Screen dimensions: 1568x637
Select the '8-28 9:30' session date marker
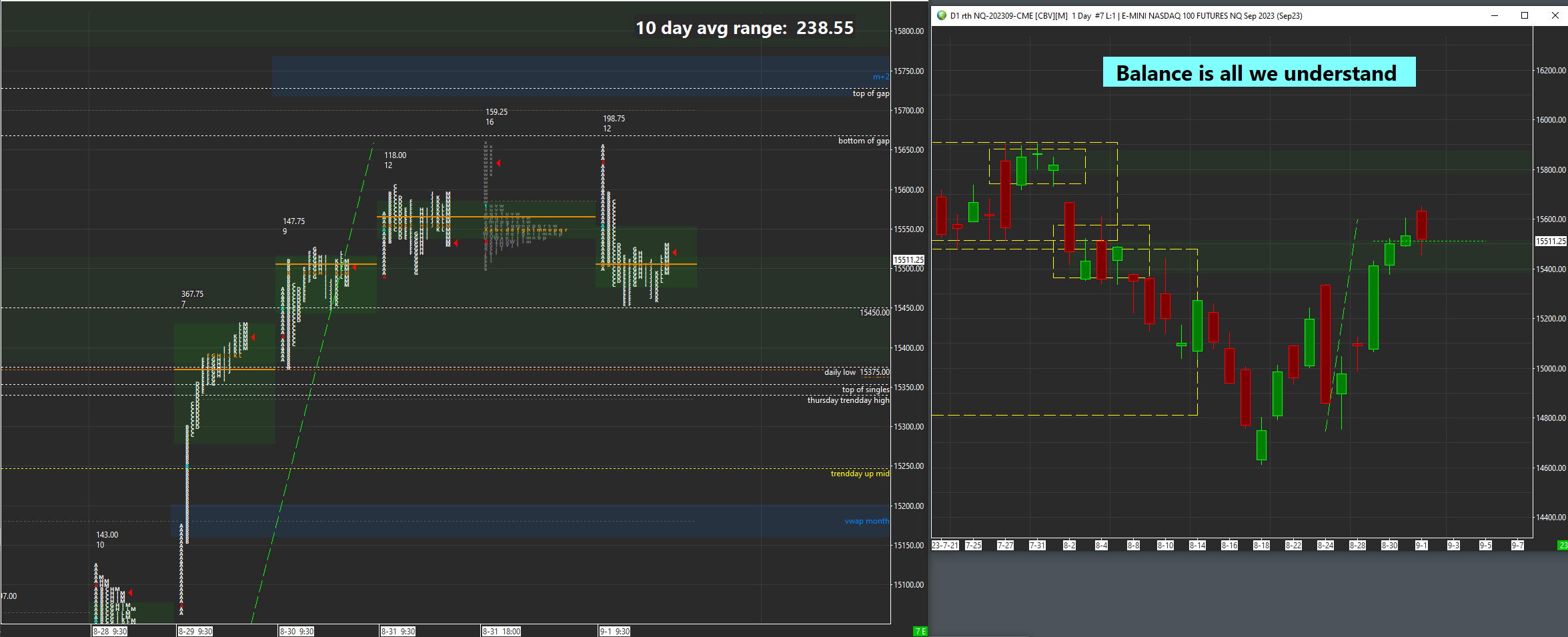click(x=110, y=631)
